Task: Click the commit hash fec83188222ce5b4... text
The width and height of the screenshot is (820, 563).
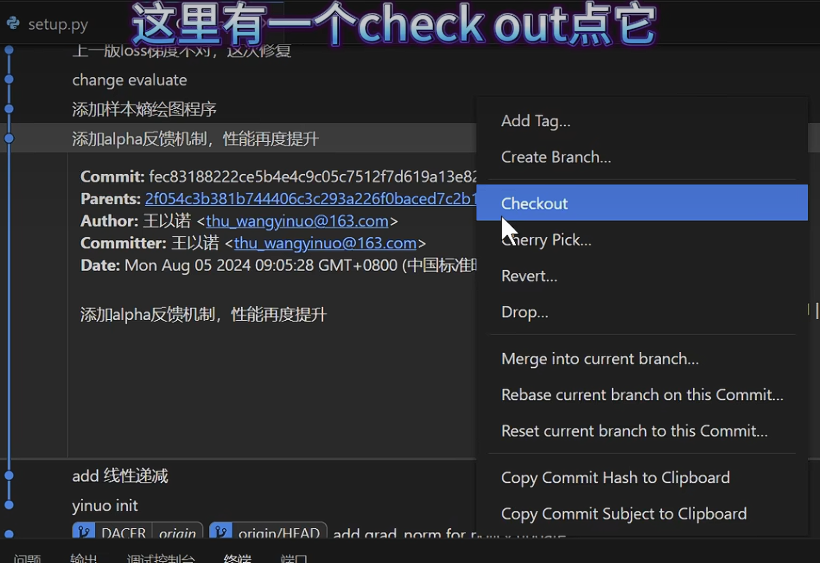Action: click(312, 177)
